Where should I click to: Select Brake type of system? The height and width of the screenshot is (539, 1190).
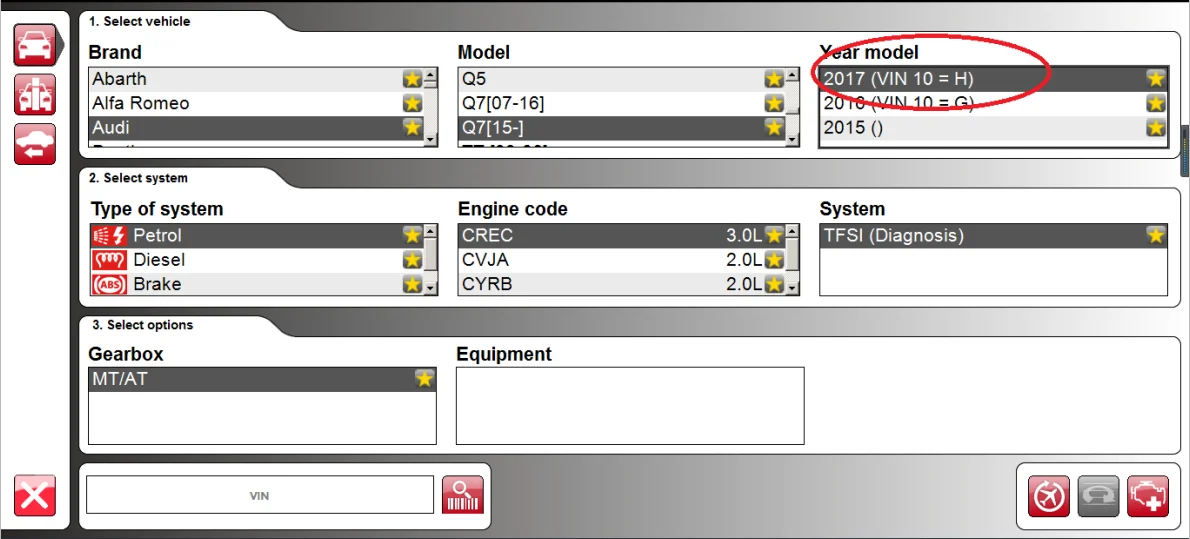click(x=257, y=284)
